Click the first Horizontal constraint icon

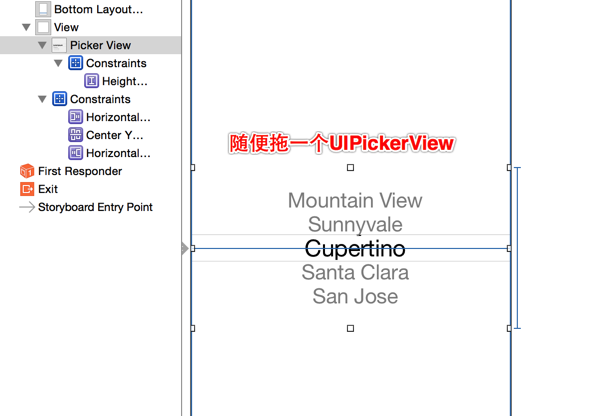pos(75,117)
